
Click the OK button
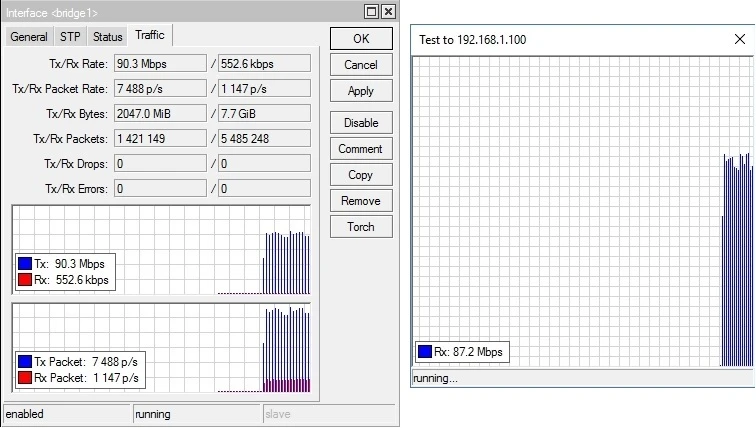click(x=360, y=39)
